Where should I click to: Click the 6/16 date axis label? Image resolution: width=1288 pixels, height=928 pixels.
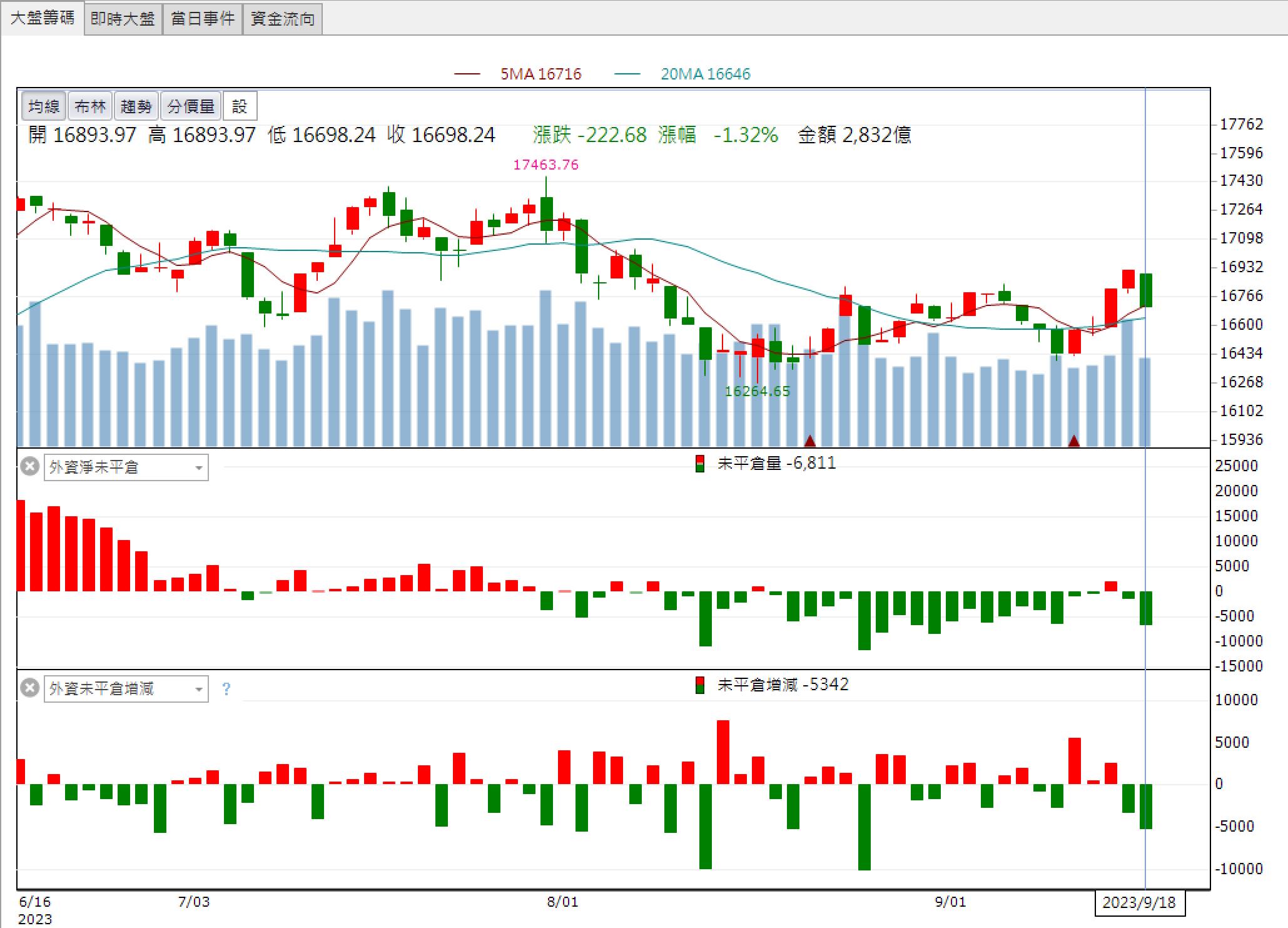coord(35,902)
